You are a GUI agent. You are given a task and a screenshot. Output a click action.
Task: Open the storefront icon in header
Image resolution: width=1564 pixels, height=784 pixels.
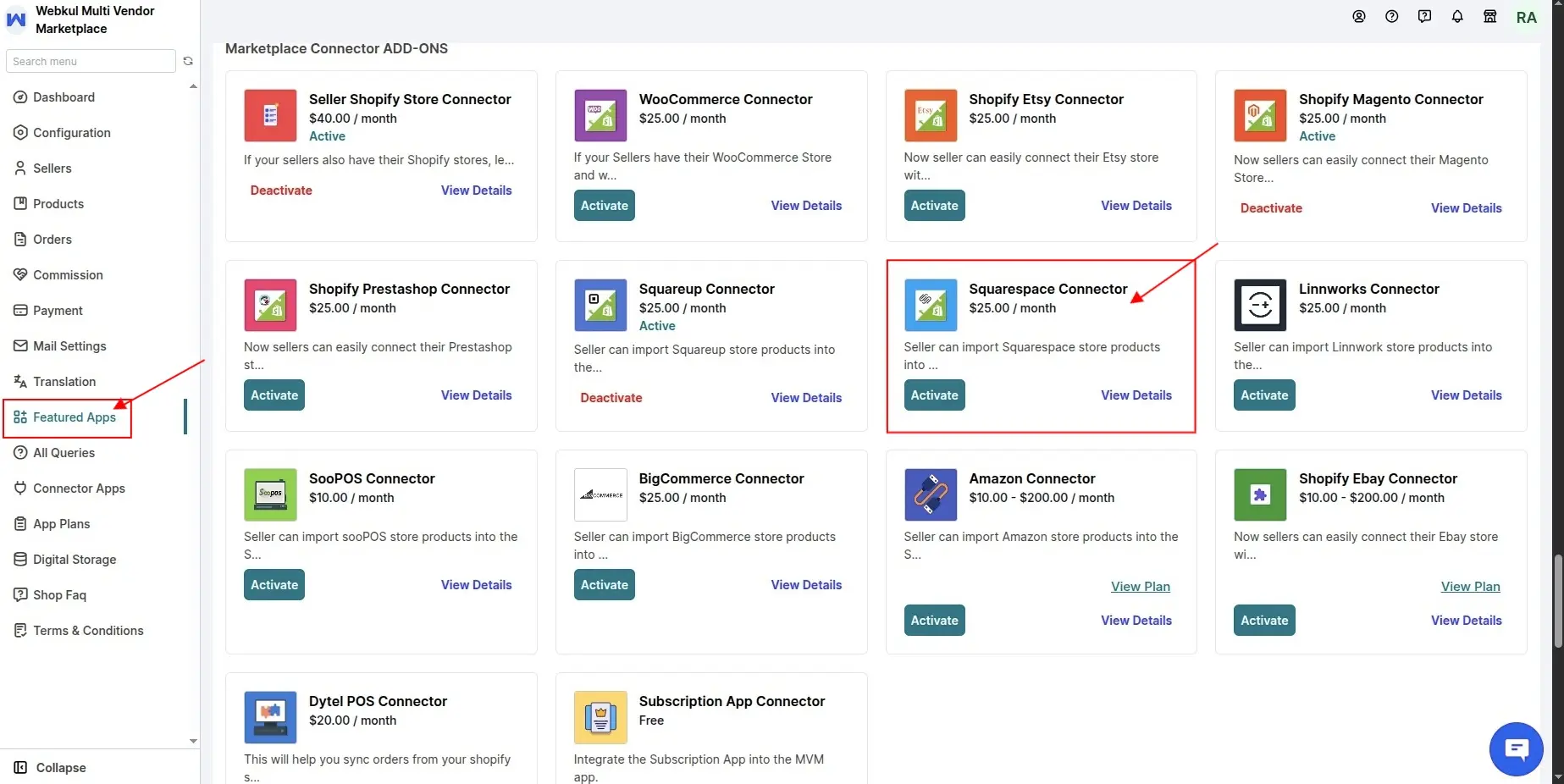[1490, 17]
